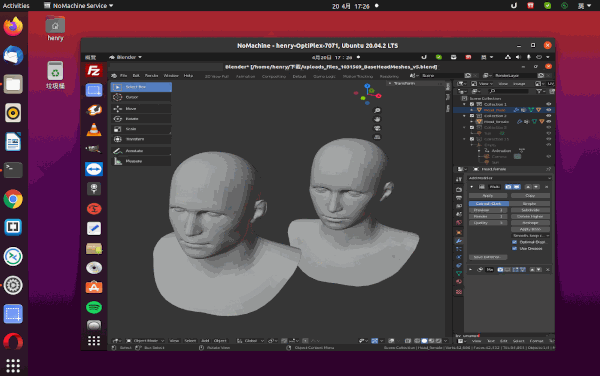Click the Preview level slider field
The height and width of the screenshot is (376, 600).
click(488, 210)
